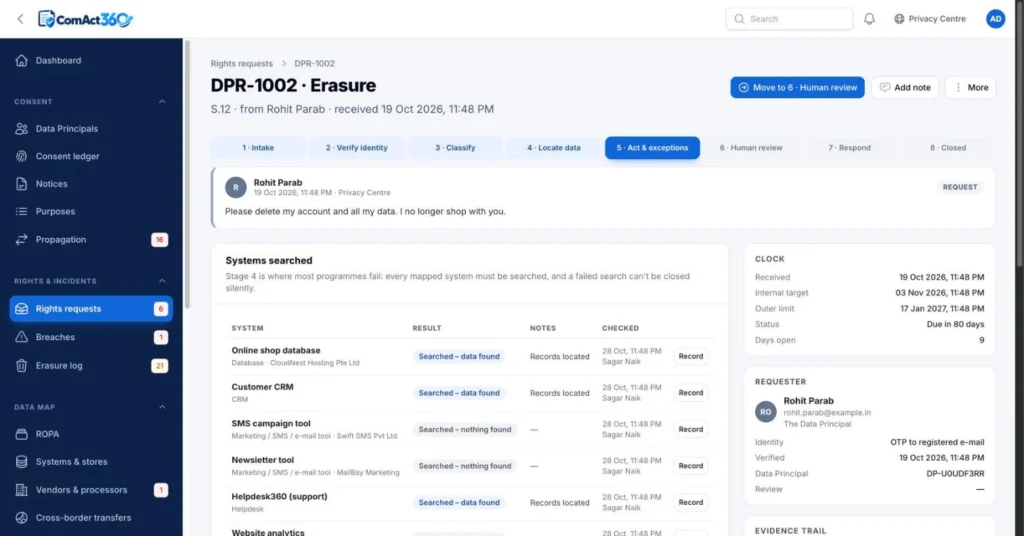Open the Privacy Centre switcher
This screenshot has width=1024, height=536.
930,19
